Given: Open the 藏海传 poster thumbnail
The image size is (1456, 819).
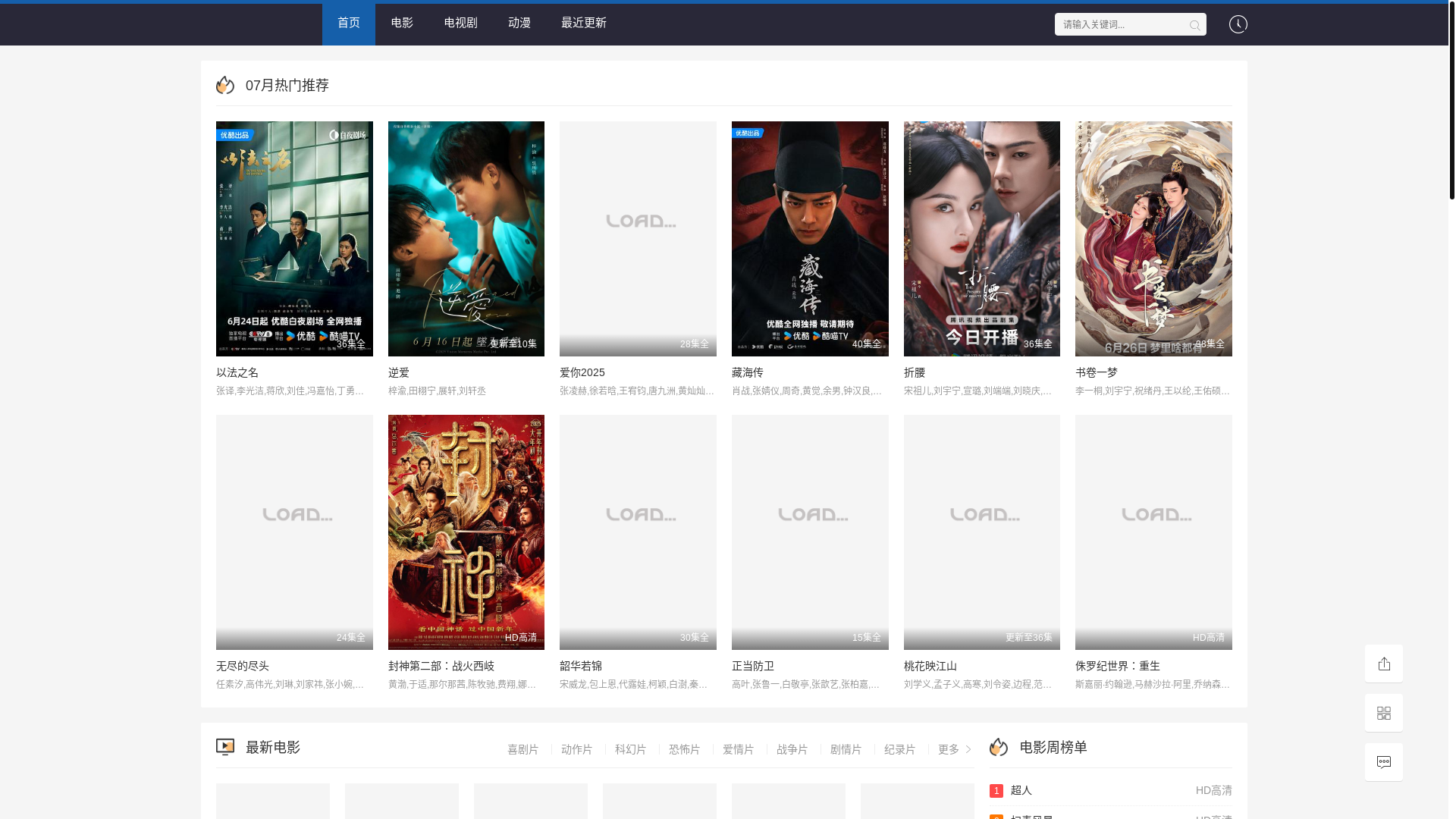Looking at the screenshot, I should tap(810, 239).
